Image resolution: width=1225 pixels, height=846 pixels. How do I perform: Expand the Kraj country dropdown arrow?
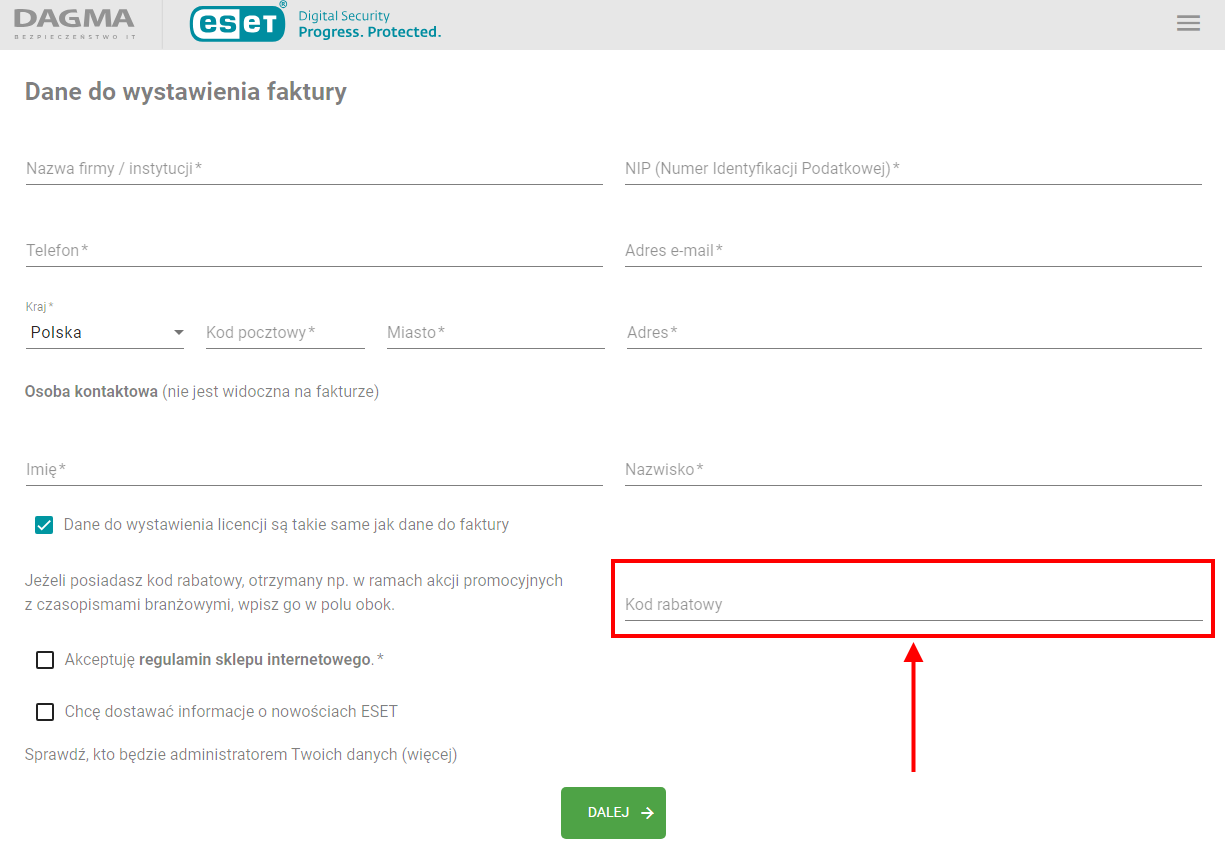[x=178, y=332]
